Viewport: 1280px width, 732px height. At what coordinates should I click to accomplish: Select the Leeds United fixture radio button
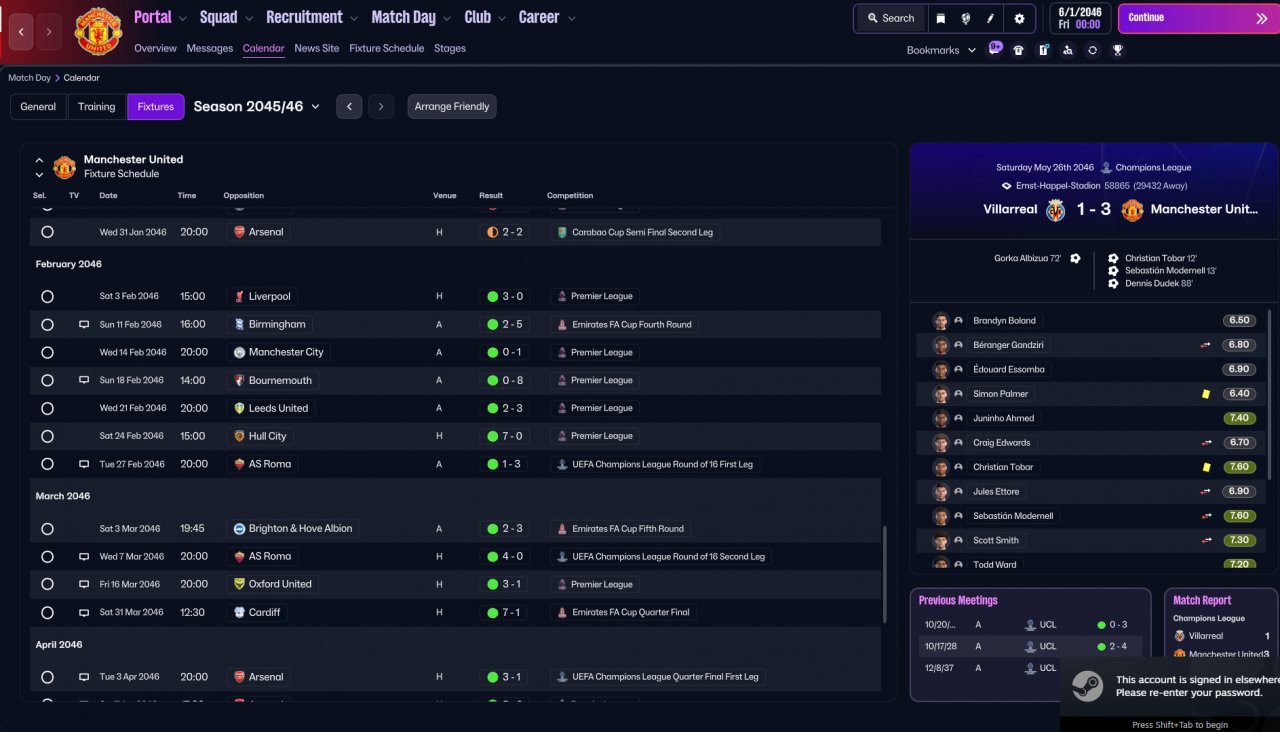coord(47,409)
